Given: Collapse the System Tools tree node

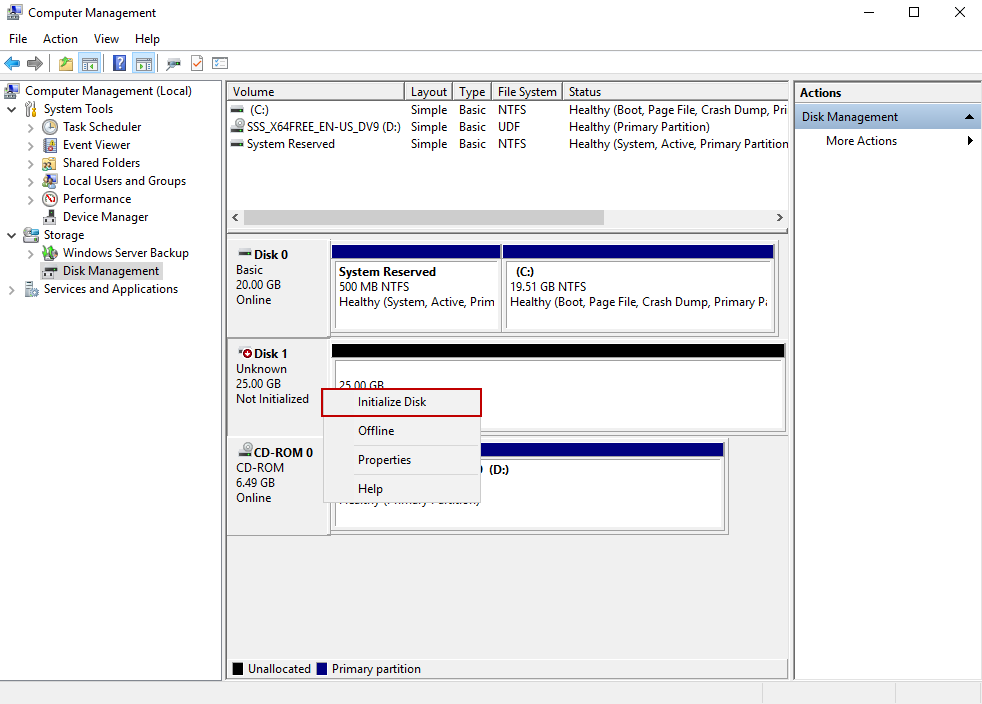Looking at the screenshot, I should click(x=11, y=109).
